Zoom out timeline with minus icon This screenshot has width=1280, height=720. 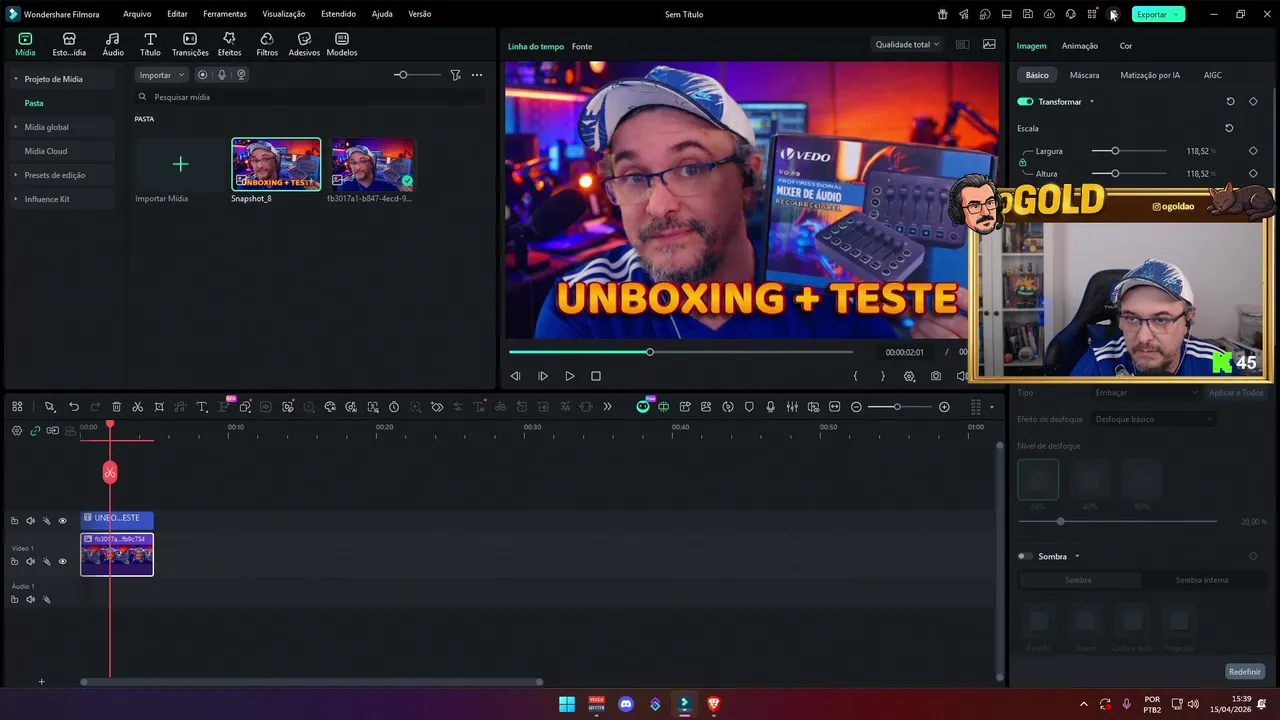click(856, 407)
